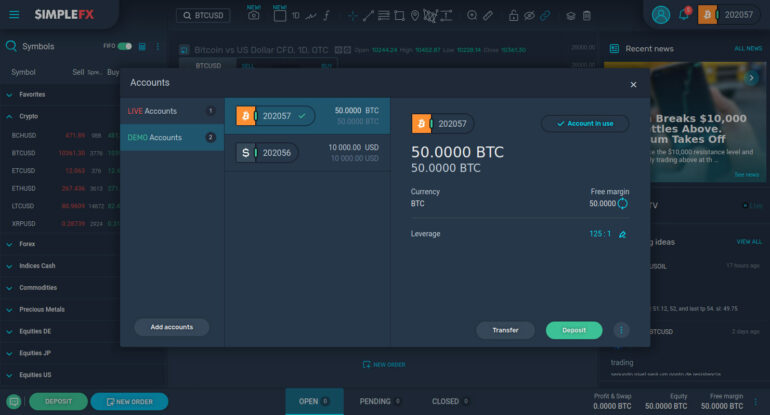
Task: Toggle lock all drawing tools
Action: pyautogui.click(x=513, y=16)
